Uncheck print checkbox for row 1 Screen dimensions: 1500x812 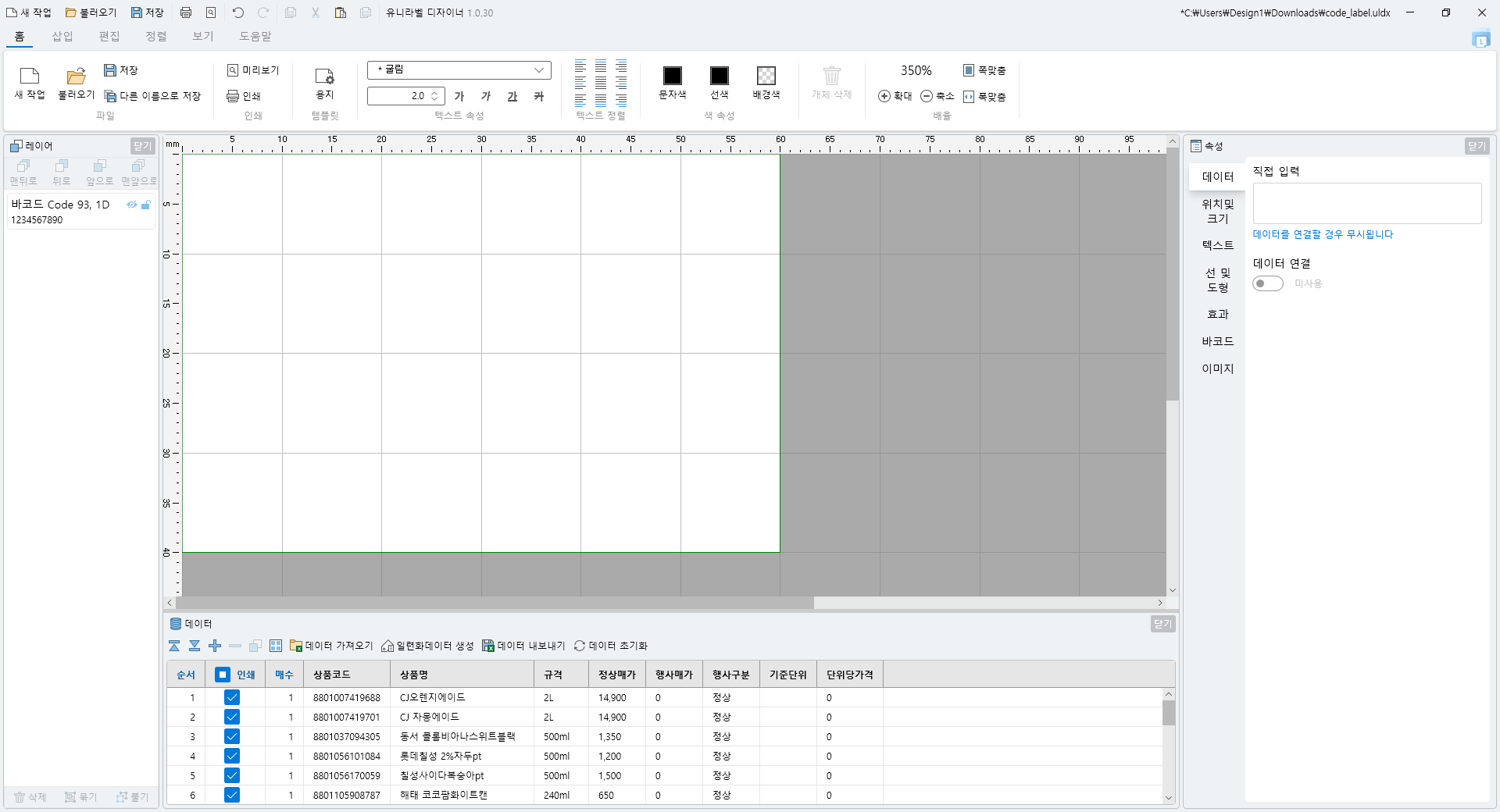tap(232, 697)
